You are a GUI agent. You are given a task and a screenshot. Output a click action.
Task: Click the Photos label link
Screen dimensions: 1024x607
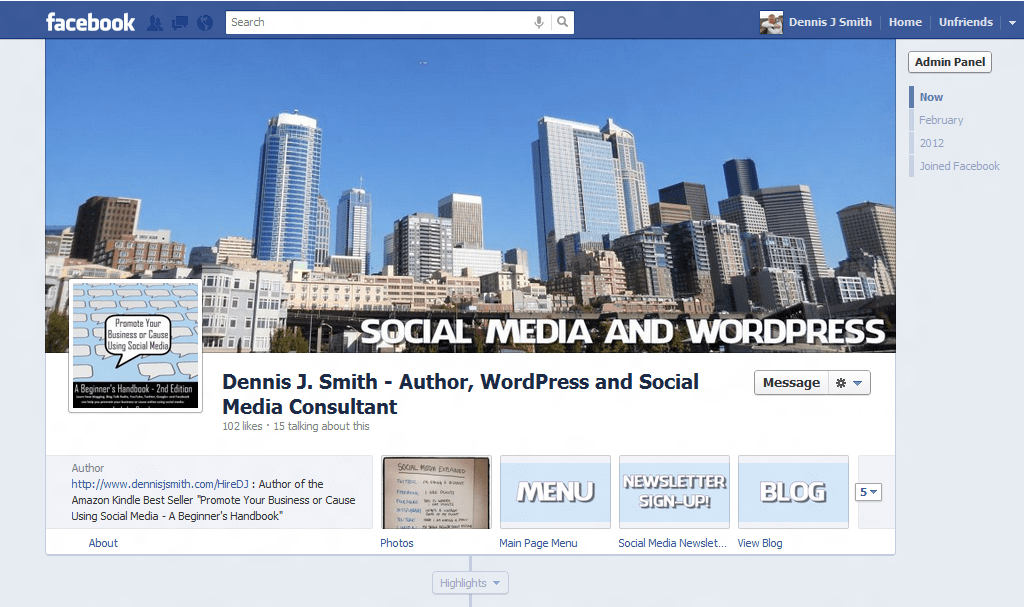(x=397, y=543)
